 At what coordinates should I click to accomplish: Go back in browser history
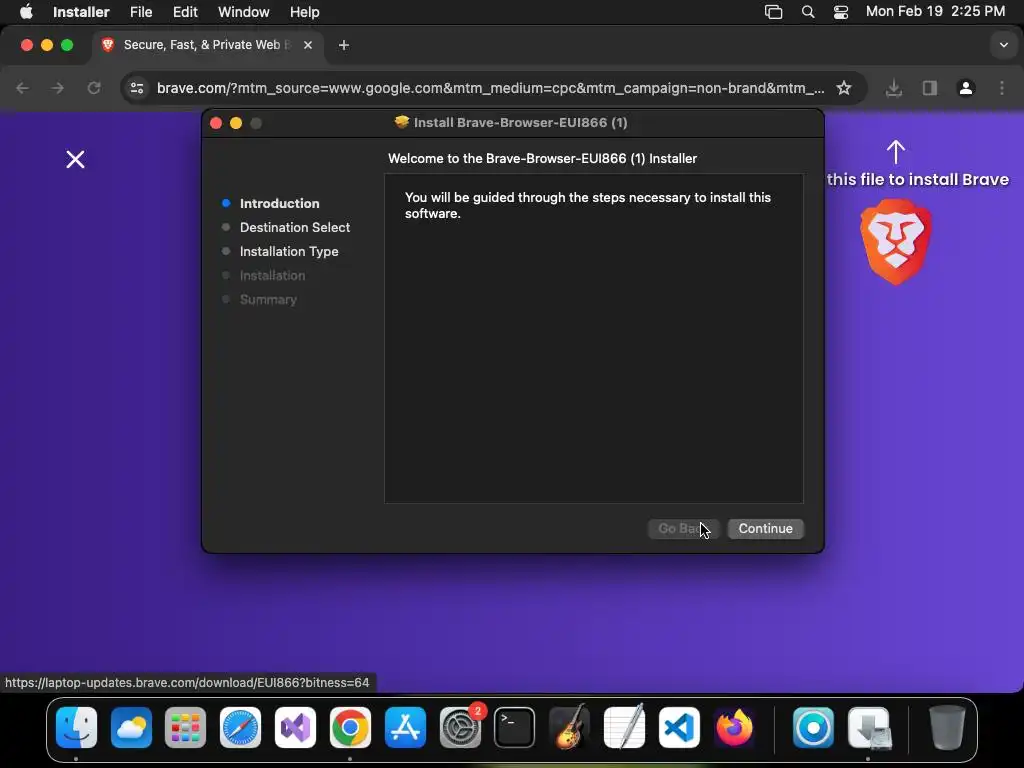(22, 88)
